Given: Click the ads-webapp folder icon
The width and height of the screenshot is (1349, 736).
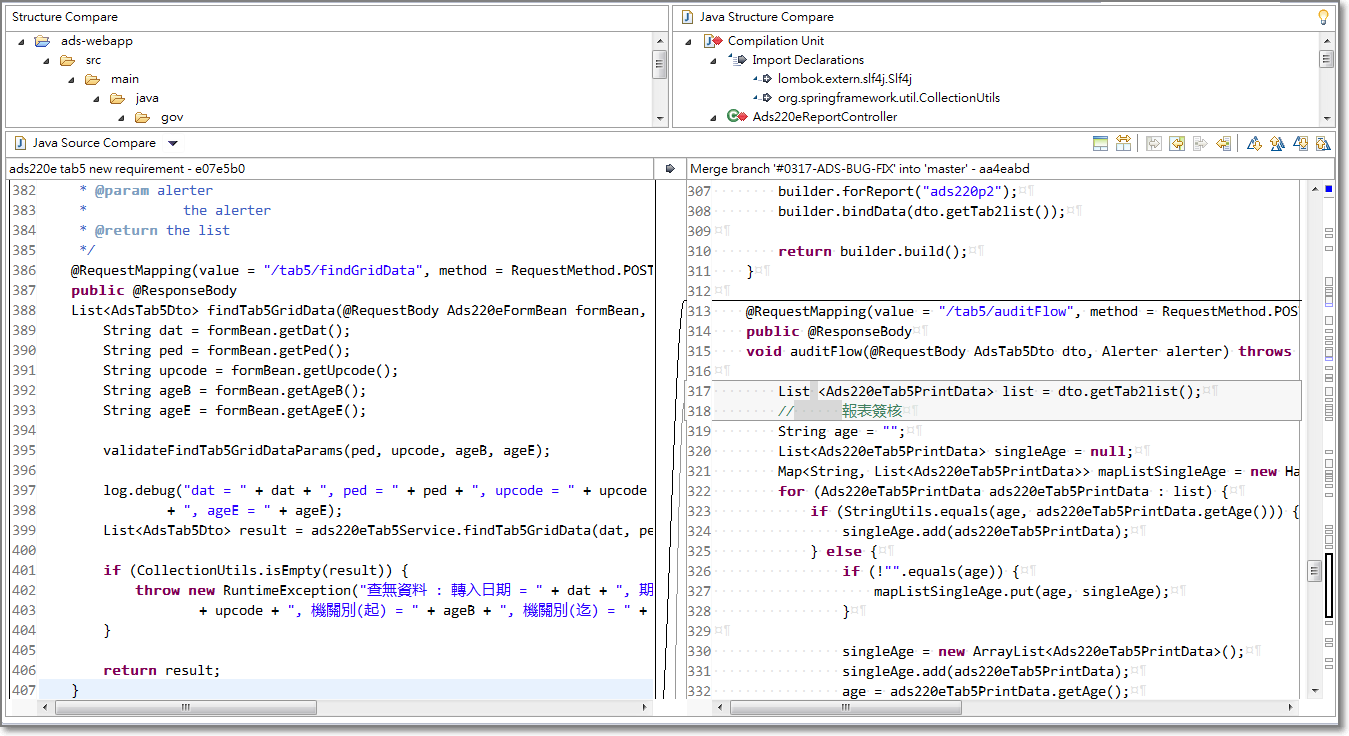Looking at the screenshot, I should pos(42,41).
